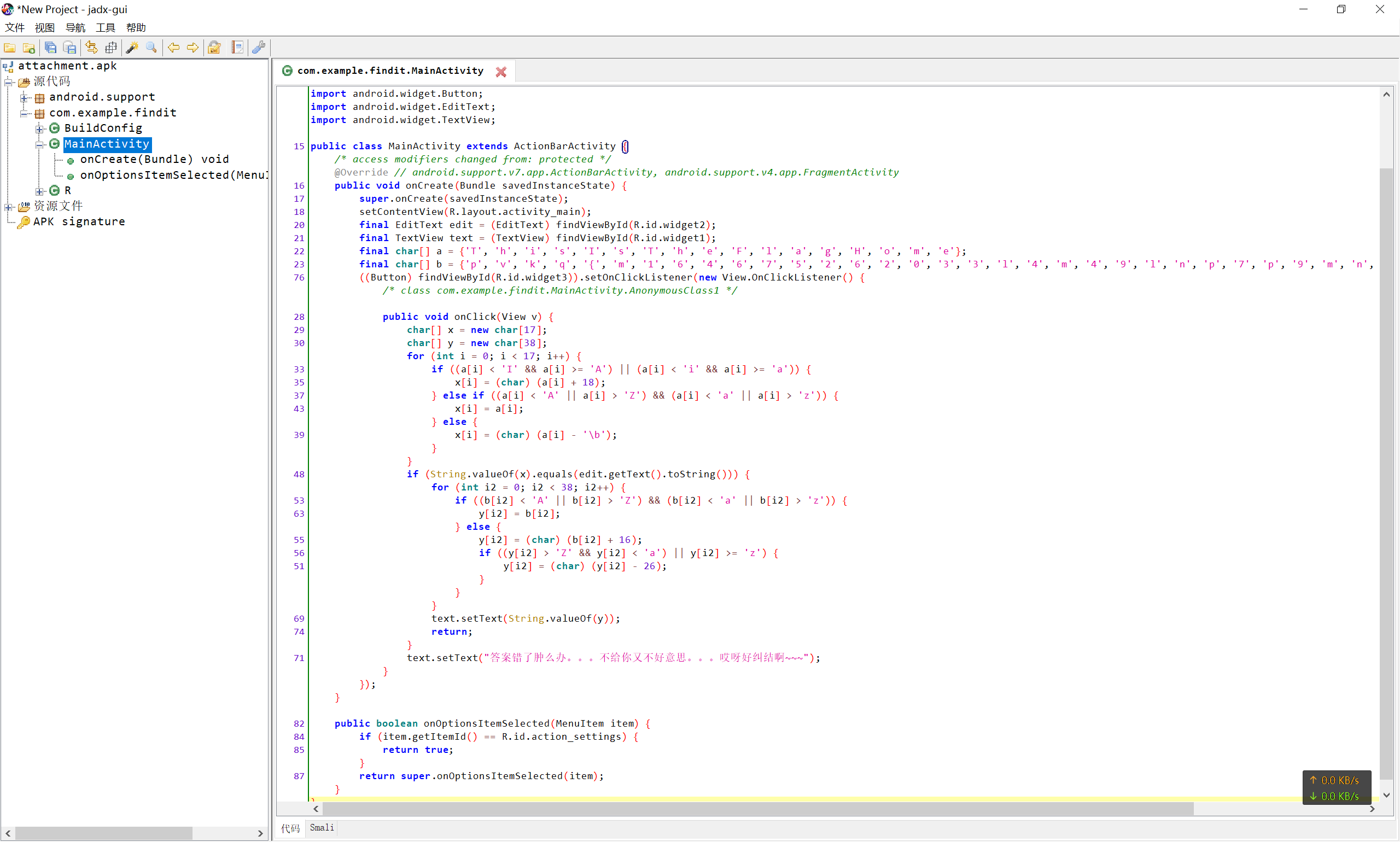This screenshot has height=842, width=1400.
Task: Click the Open file folder icon
Action: 10,48
